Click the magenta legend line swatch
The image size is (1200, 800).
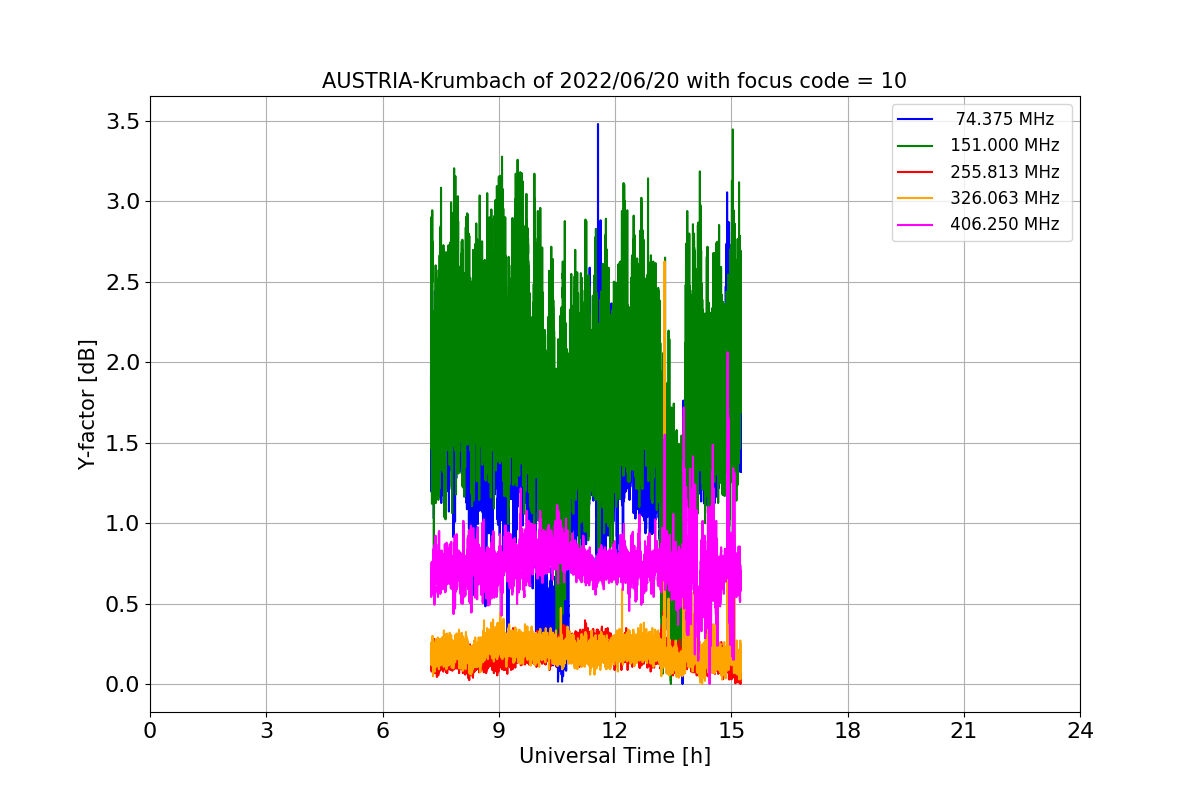click(x=915, y=224)
